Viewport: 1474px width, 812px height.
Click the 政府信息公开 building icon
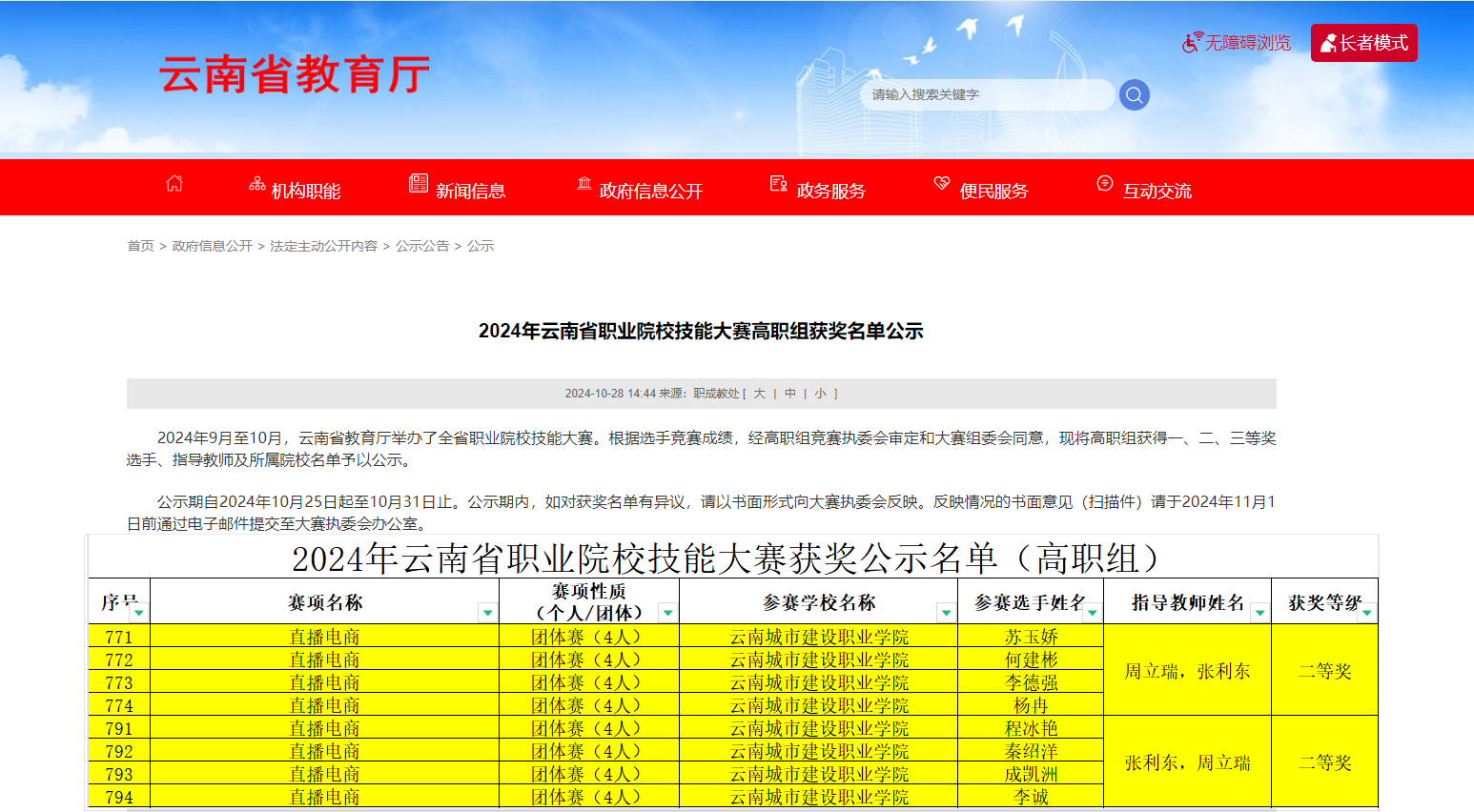[x=584, y=183]
